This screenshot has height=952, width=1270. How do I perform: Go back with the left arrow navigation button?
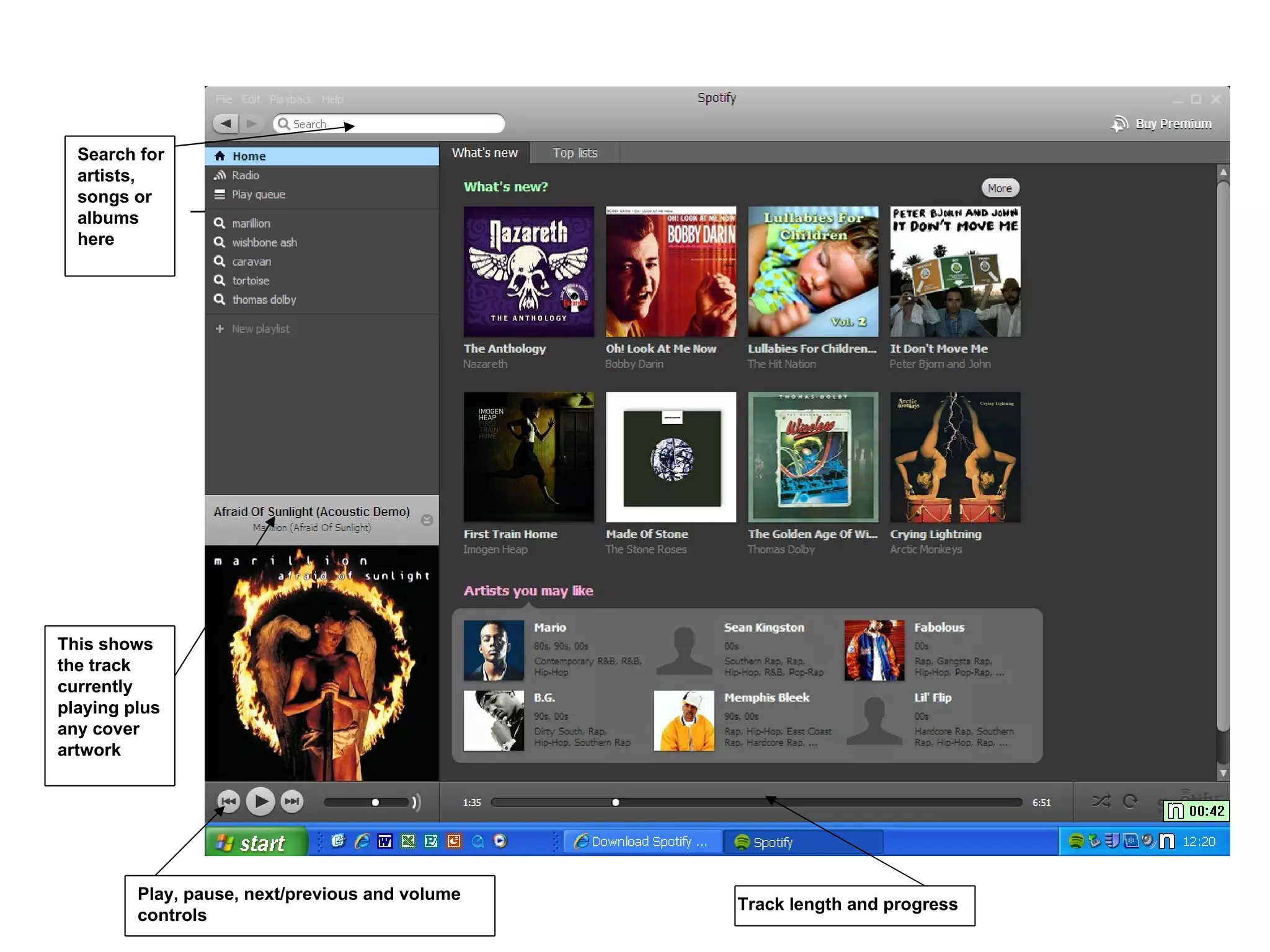click(x=226, y=123)
